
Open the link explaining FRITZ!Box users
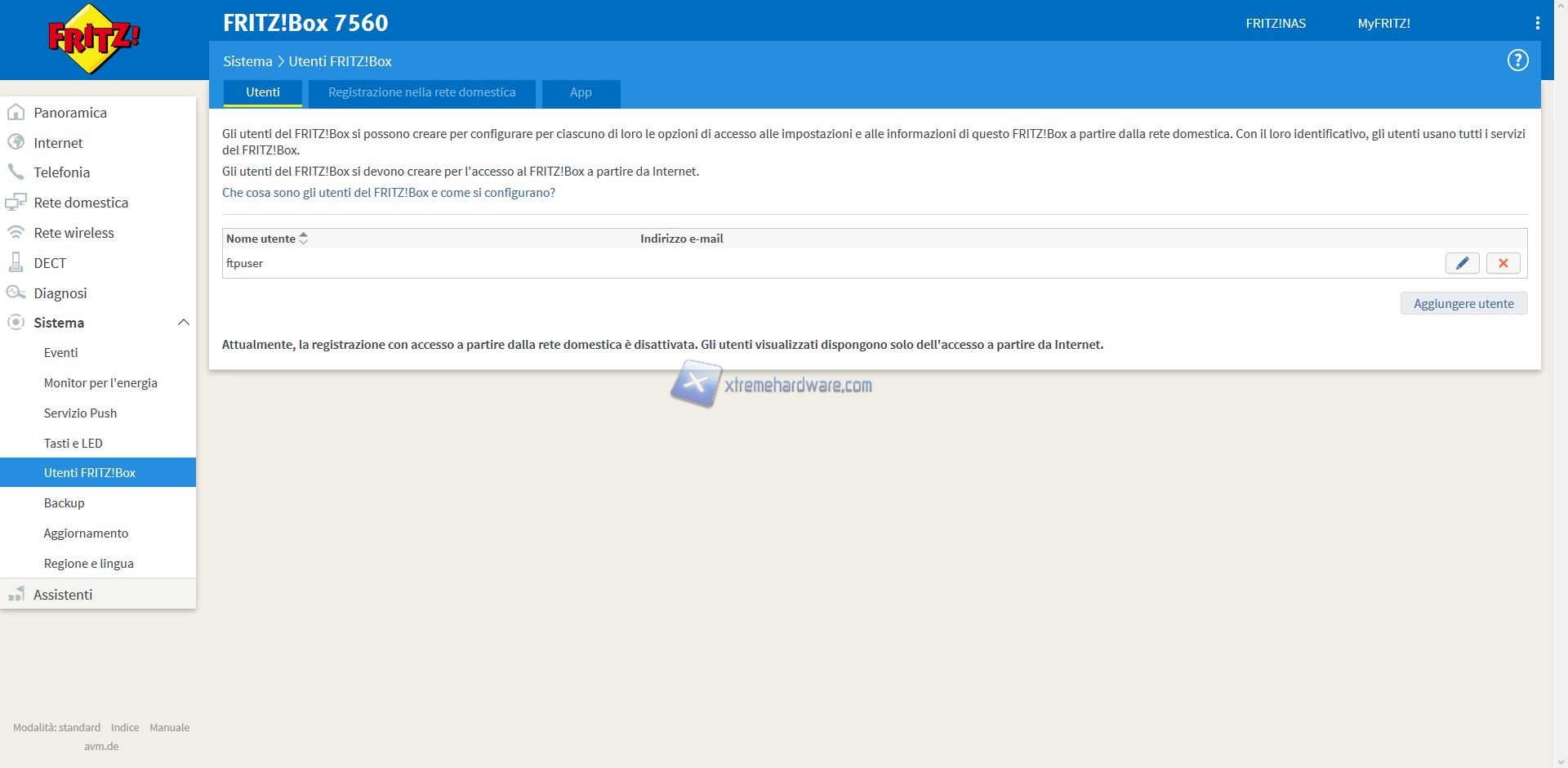point(389,193)
